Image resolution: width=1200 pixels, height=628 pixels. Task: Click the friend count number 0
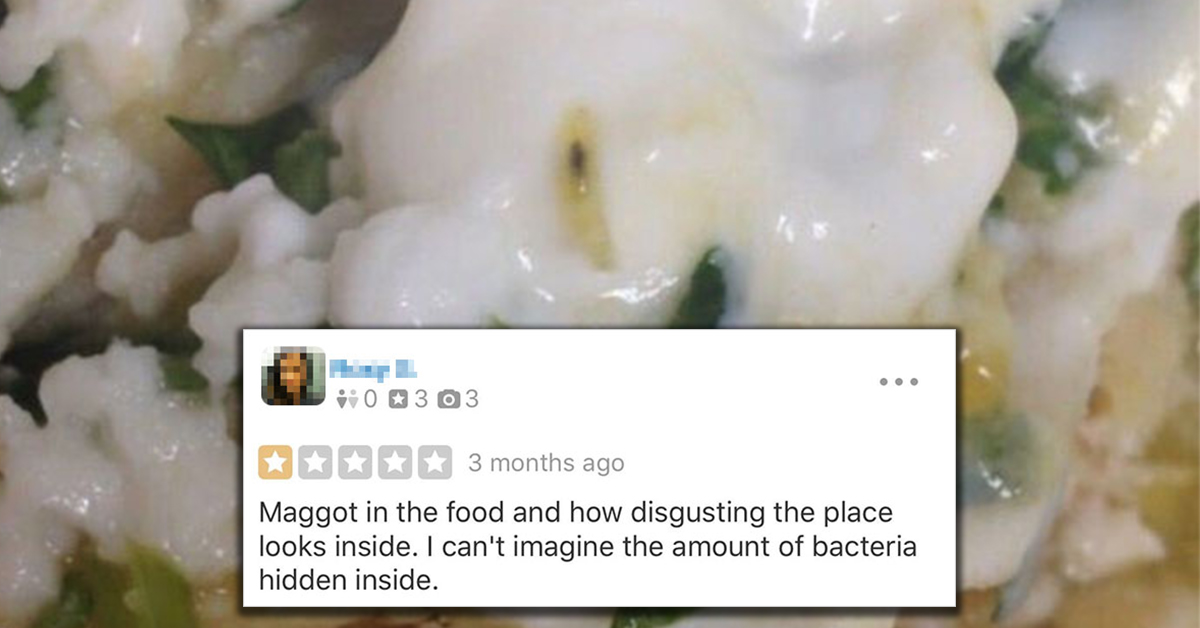[370, 399]
